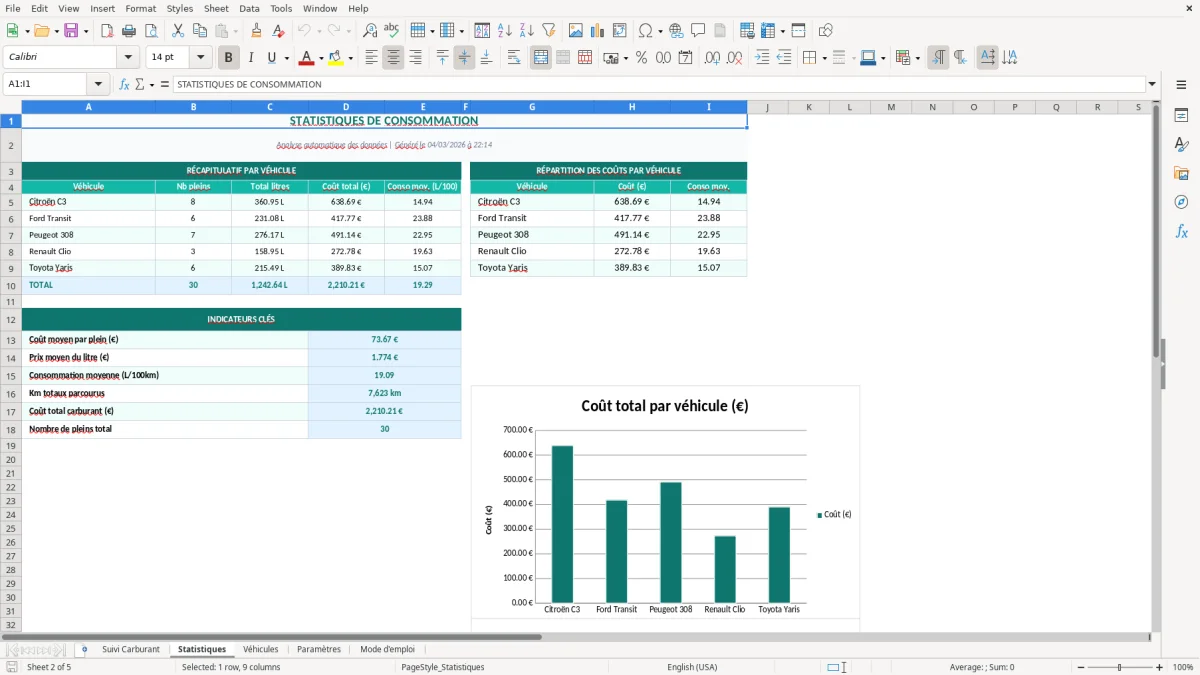
Task: Expand the formula bar
Action: pyautogui.click(x=1153, y=85)
